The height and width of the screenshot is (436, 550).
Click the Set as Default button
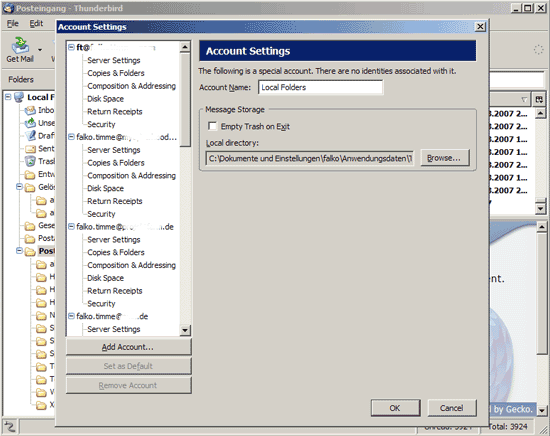point(128,366)
